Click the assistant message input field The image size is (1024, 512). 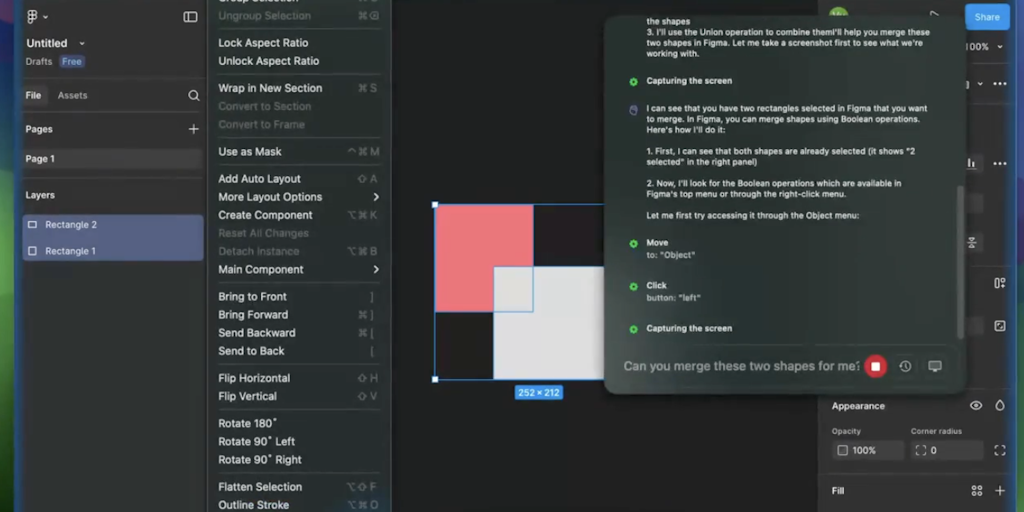coord(741,366)
